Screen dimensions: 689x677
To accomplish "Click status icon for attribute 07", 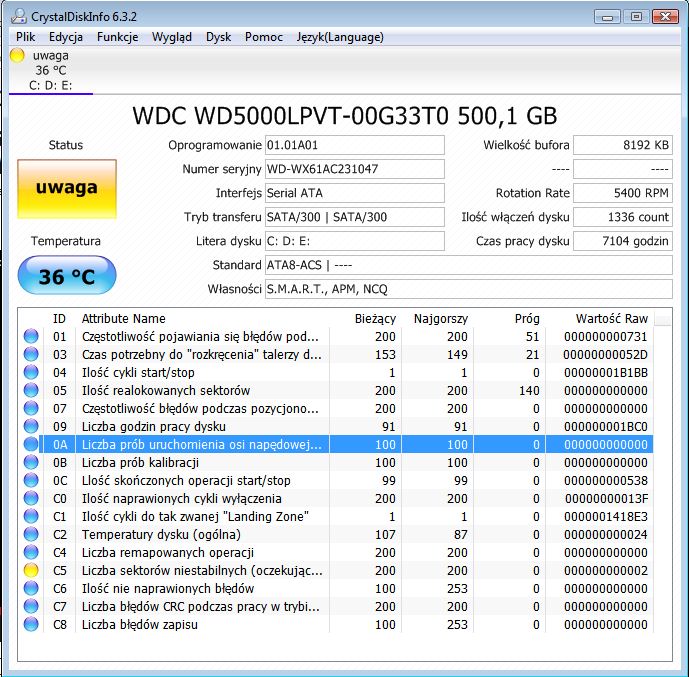I will point(31,408).
